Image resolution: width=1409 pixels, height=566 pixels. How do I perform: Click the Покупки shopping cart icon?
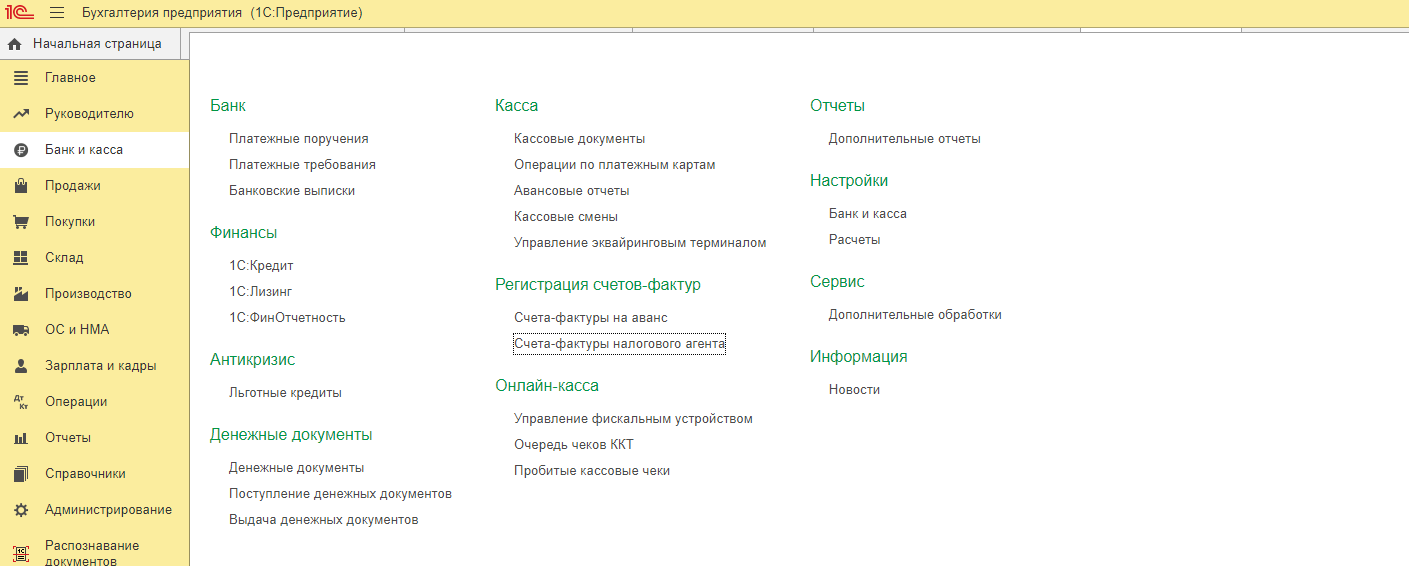pyautogui.click(x=21, y=222)
